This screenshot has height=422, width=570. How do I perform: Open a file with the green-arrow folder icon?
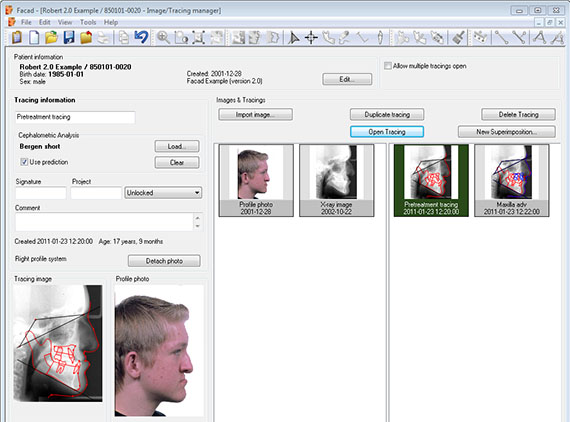(52, 37)
